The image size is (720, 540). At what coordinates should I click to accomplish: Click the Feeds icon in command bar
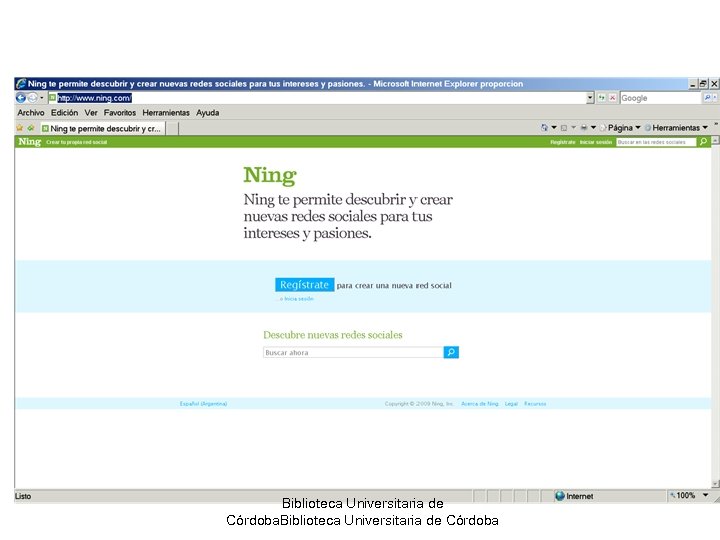564,128
